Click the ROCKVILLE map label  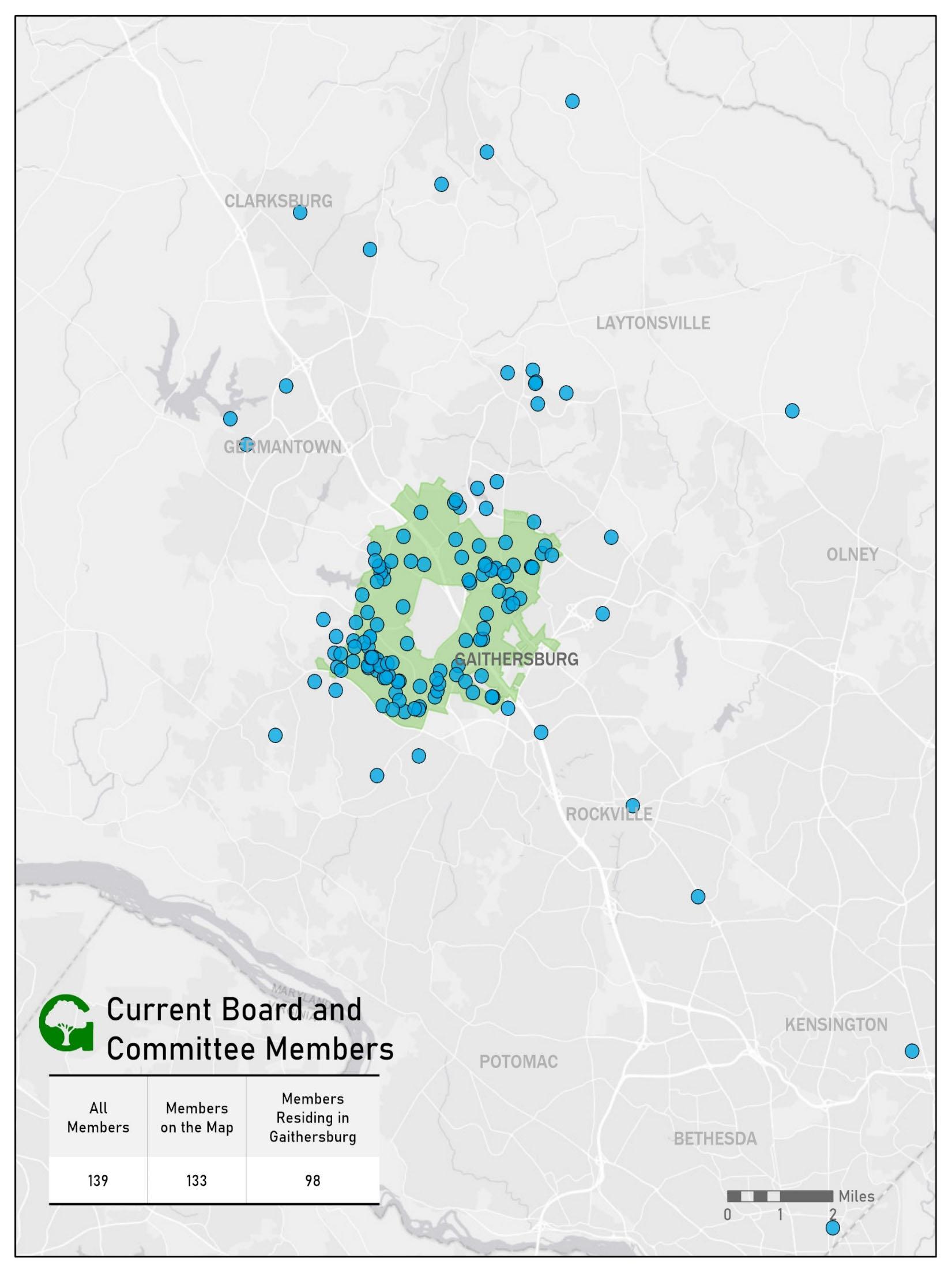[x=609, y=814]
